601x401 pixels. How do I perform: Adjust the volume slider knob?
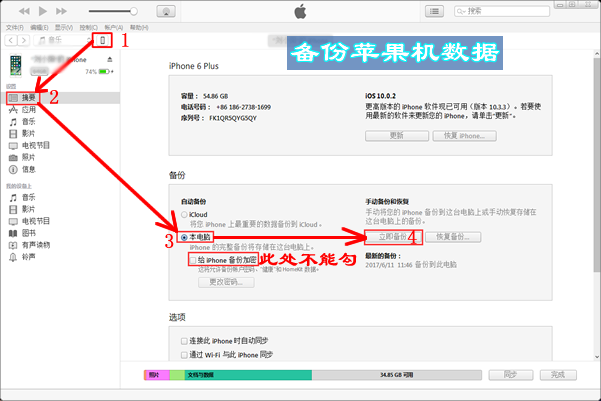click(133, 11)
